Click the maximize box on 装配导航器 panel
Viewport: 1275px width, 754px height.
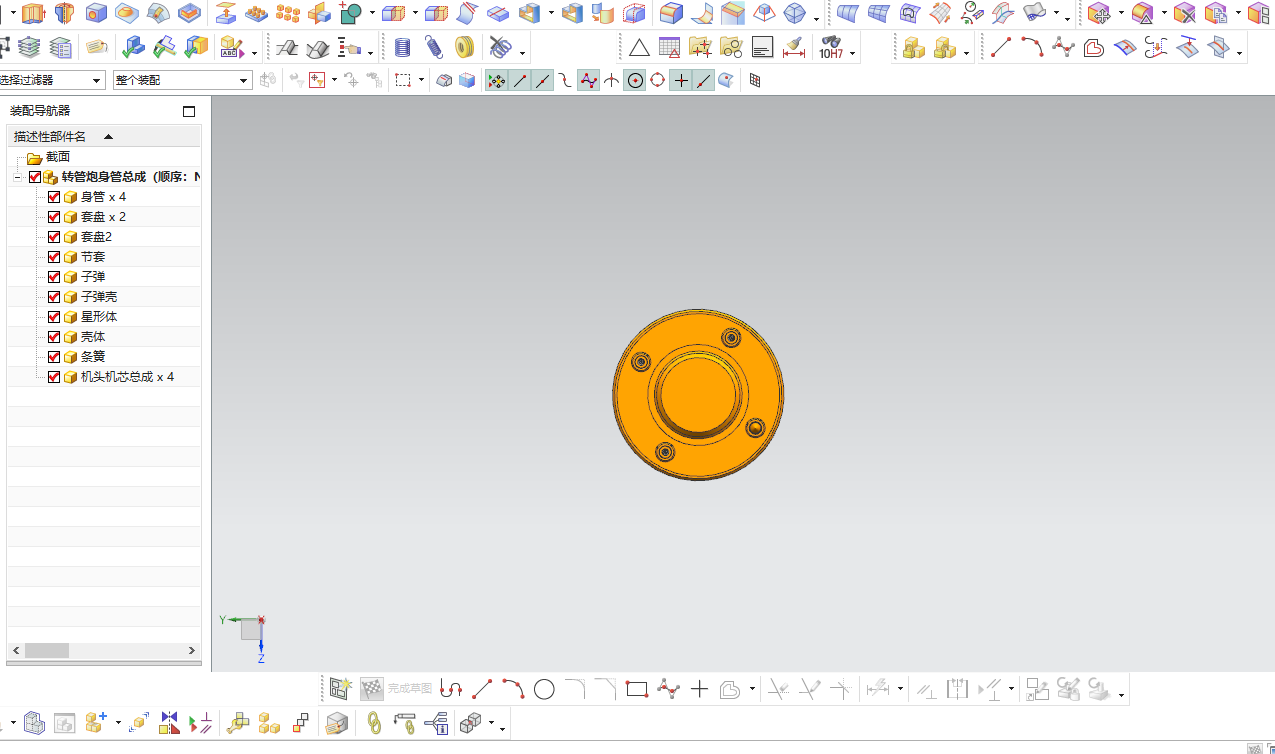pos(189,111)
